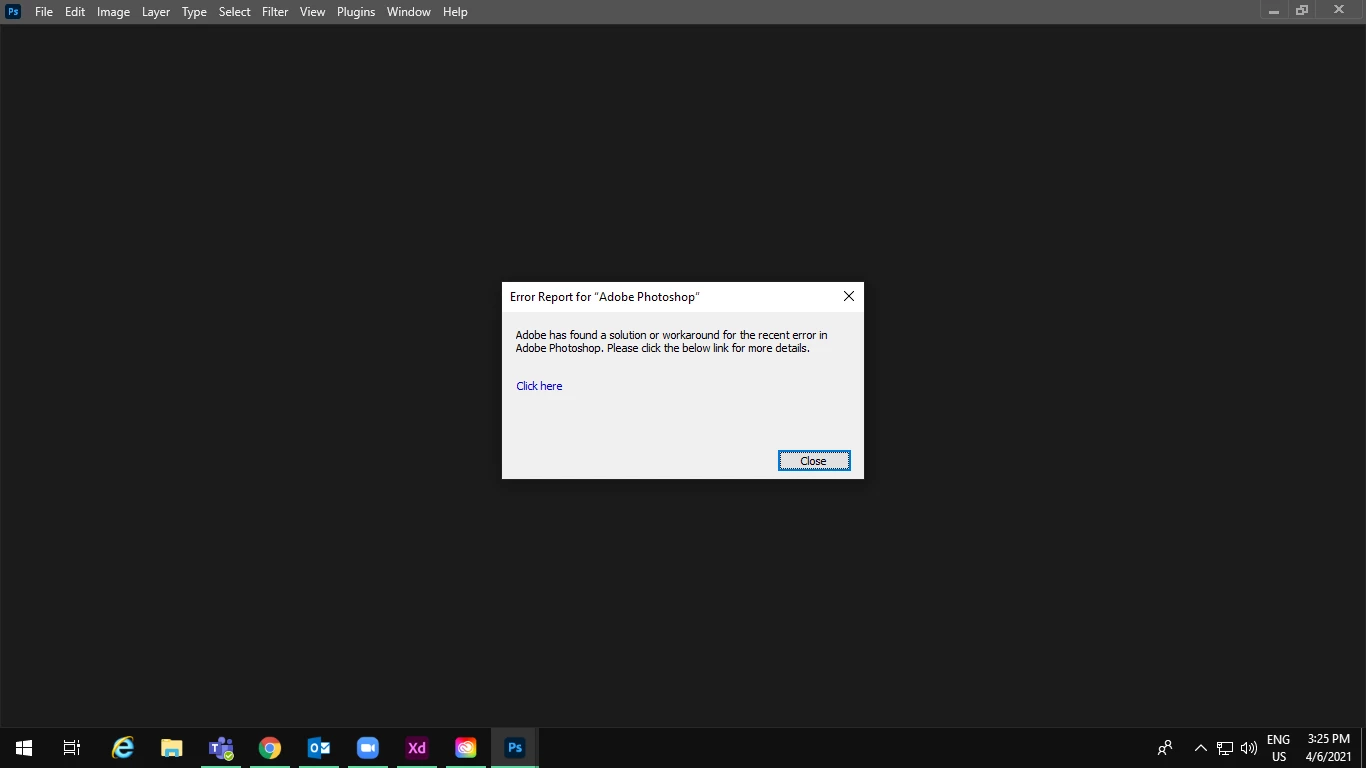Click the Photoshop taskbar icon

[x=515, y=748]
